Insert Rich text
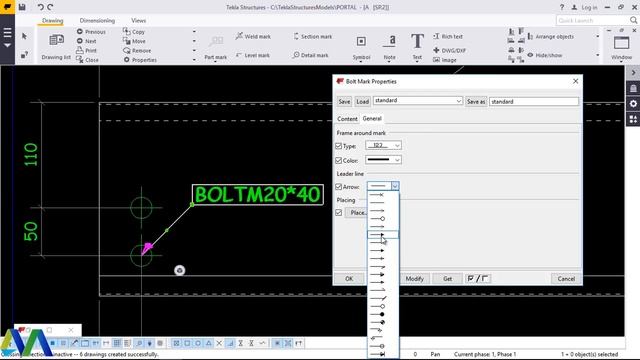Screen dimensions: 640x360 tap(448, 36)
